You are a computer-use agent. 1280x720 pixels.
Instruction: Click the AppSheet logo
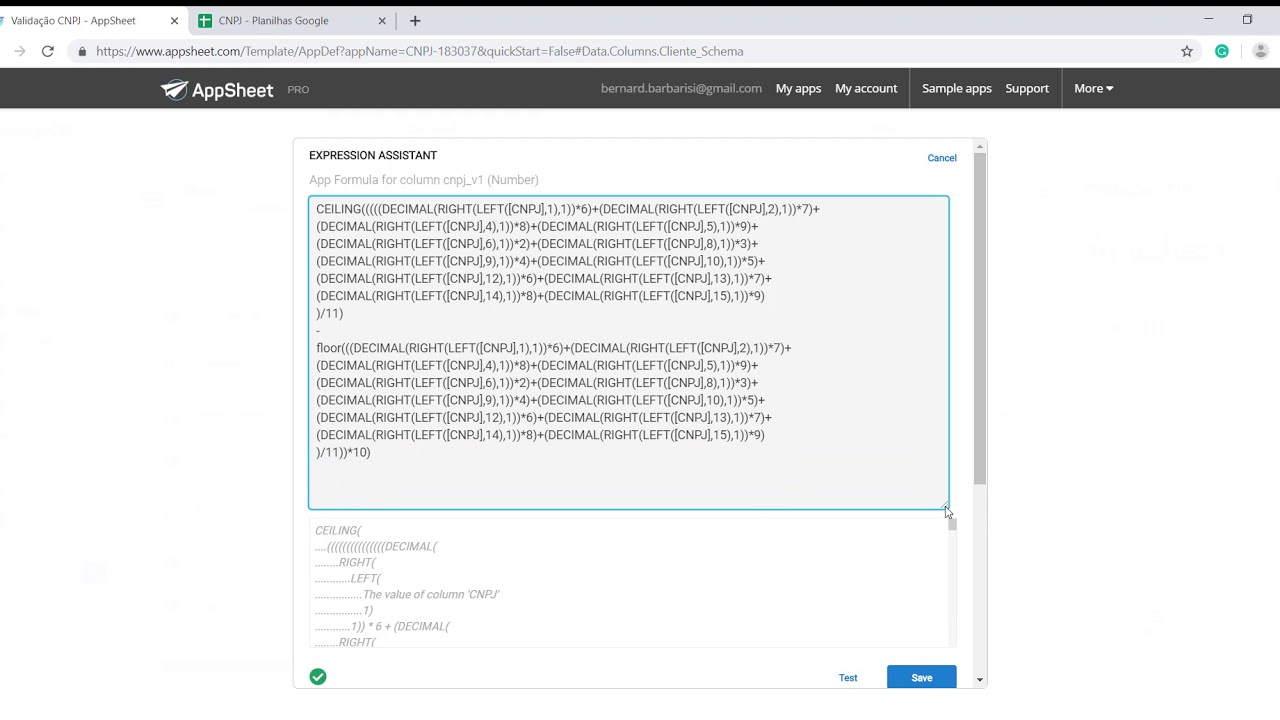click(217, 89)
